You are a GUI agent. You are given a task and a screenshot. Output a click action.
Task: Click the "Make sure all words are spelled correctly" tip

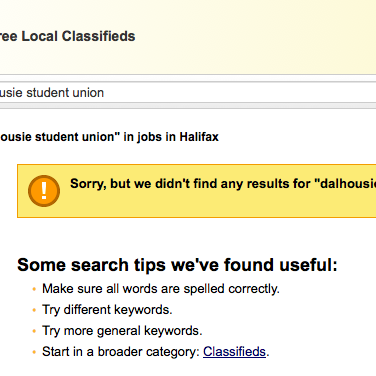(x=161, y=289)
